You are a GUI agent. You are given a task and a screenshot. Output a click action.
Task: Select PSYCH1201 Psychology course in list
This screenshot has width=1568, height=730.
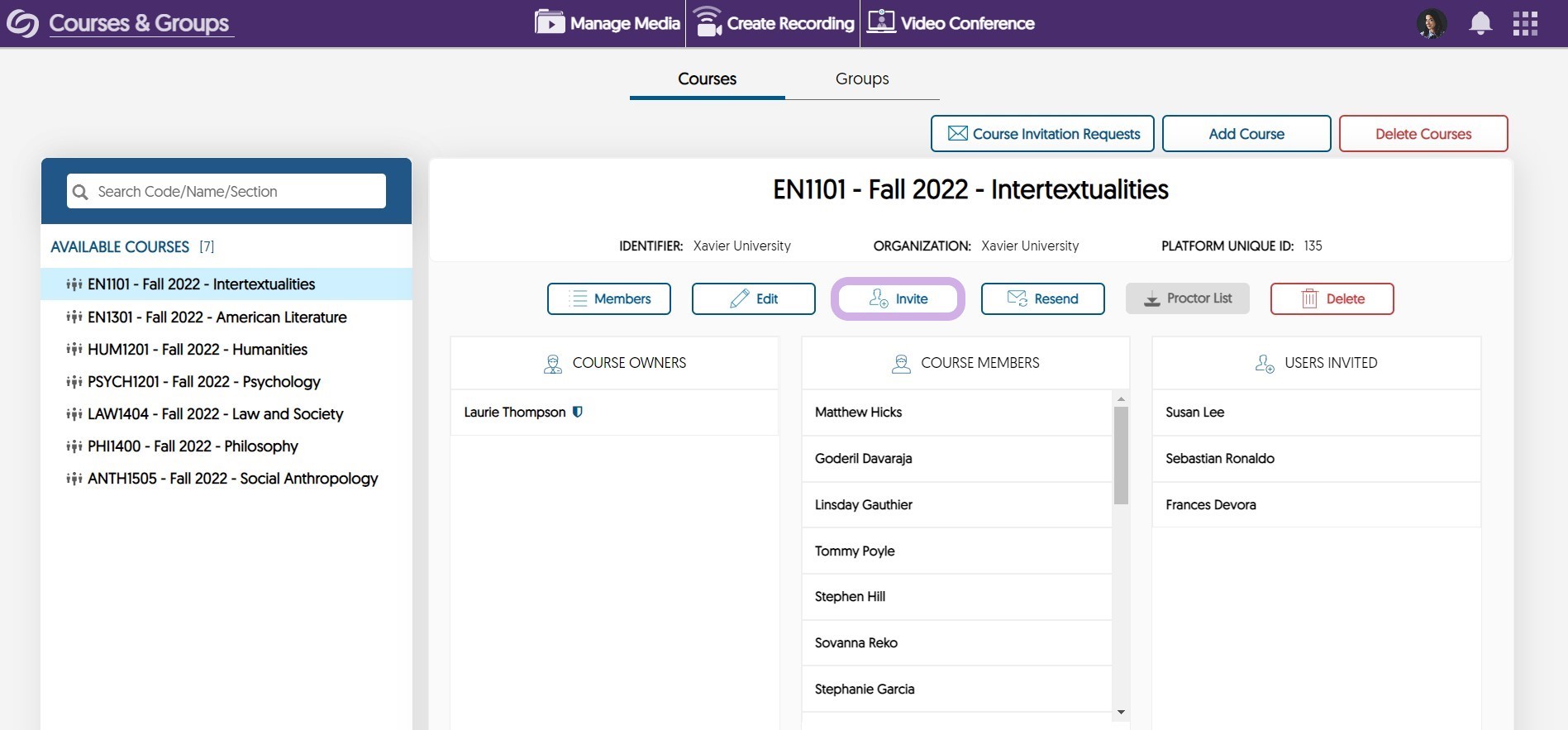pyautogui.click(x=203, y=382)
